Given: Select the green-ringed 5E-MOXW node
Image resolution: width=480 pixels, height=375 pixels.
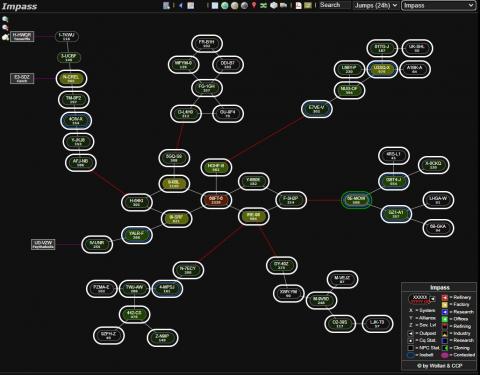Looking at the screenshot, I should coord(356,200).
